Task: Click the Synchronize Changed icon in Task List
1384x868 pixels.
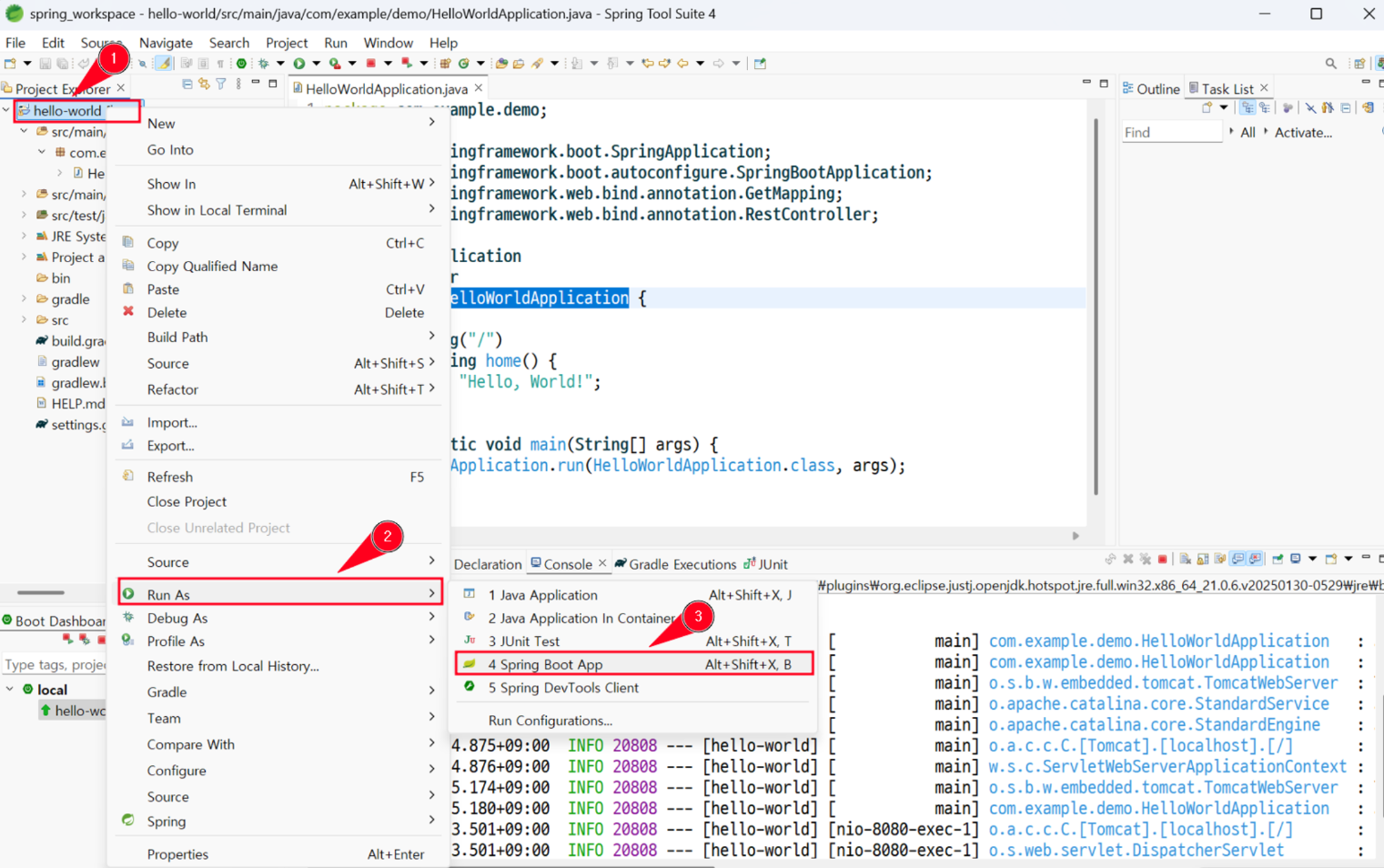Action: coord(1369,107)
